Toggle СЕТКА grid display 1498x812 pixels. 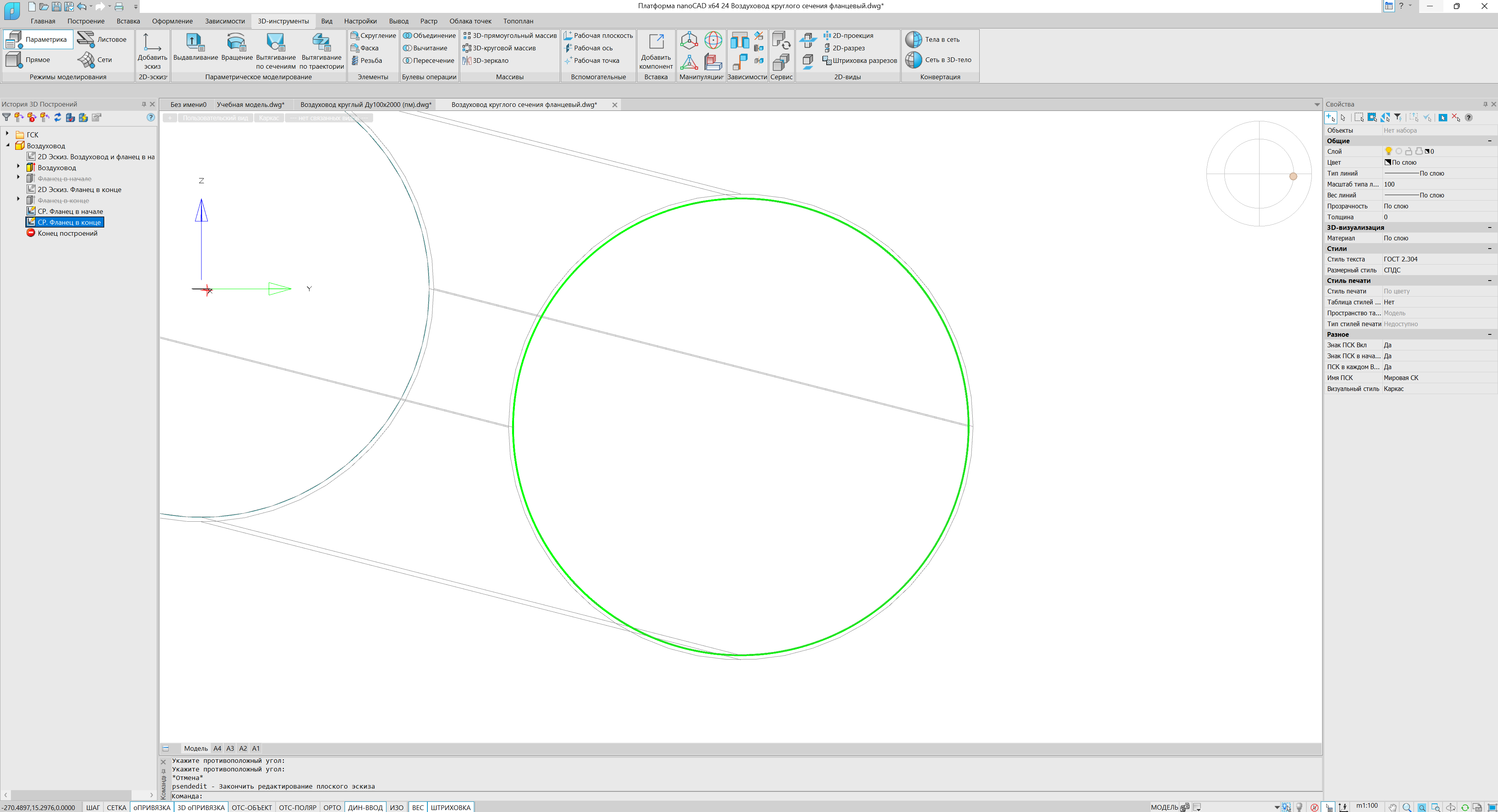coord(116,807)
